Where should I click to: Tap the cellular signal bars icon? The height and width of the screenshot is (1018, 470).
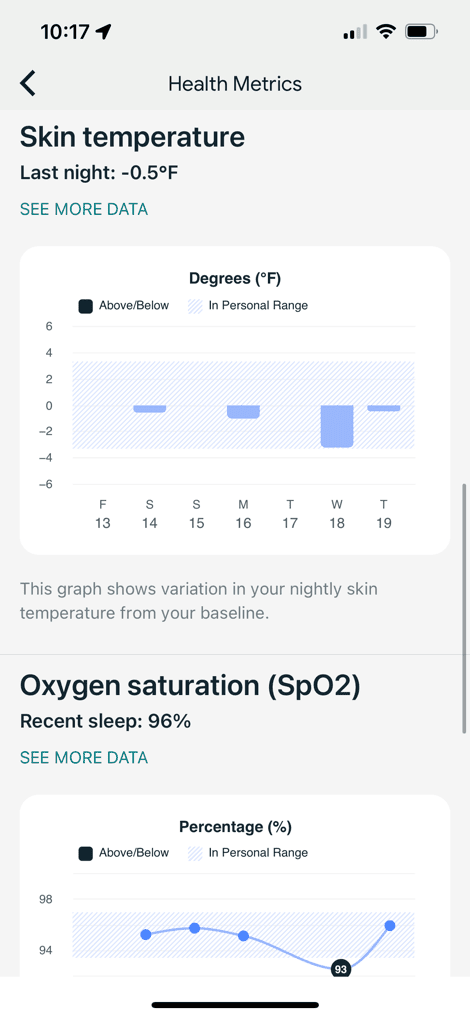pos(355,31)
